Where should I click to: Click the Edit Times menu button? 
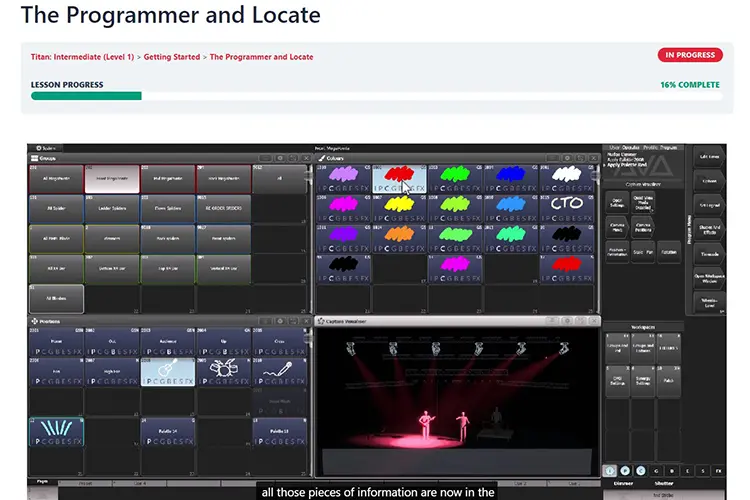click(x=709, y=157)
